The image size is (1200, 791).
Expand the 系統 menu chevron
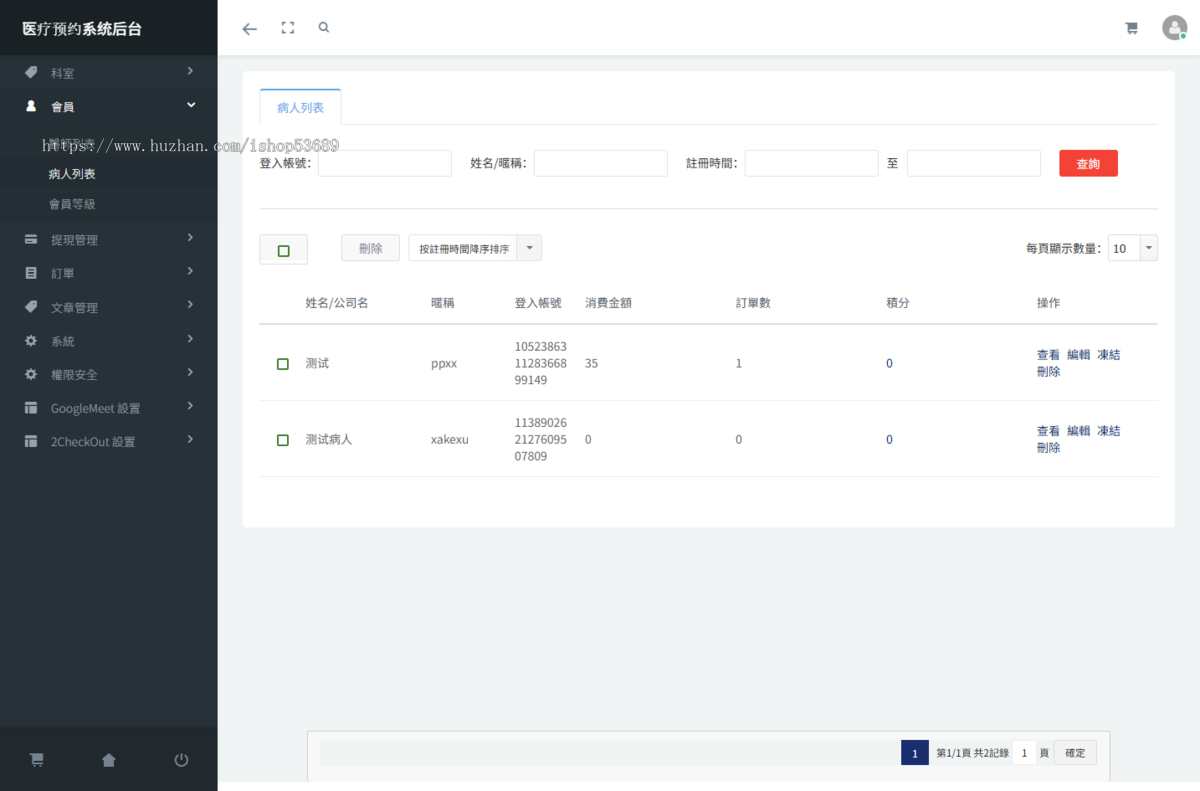[x=190, y=339]
